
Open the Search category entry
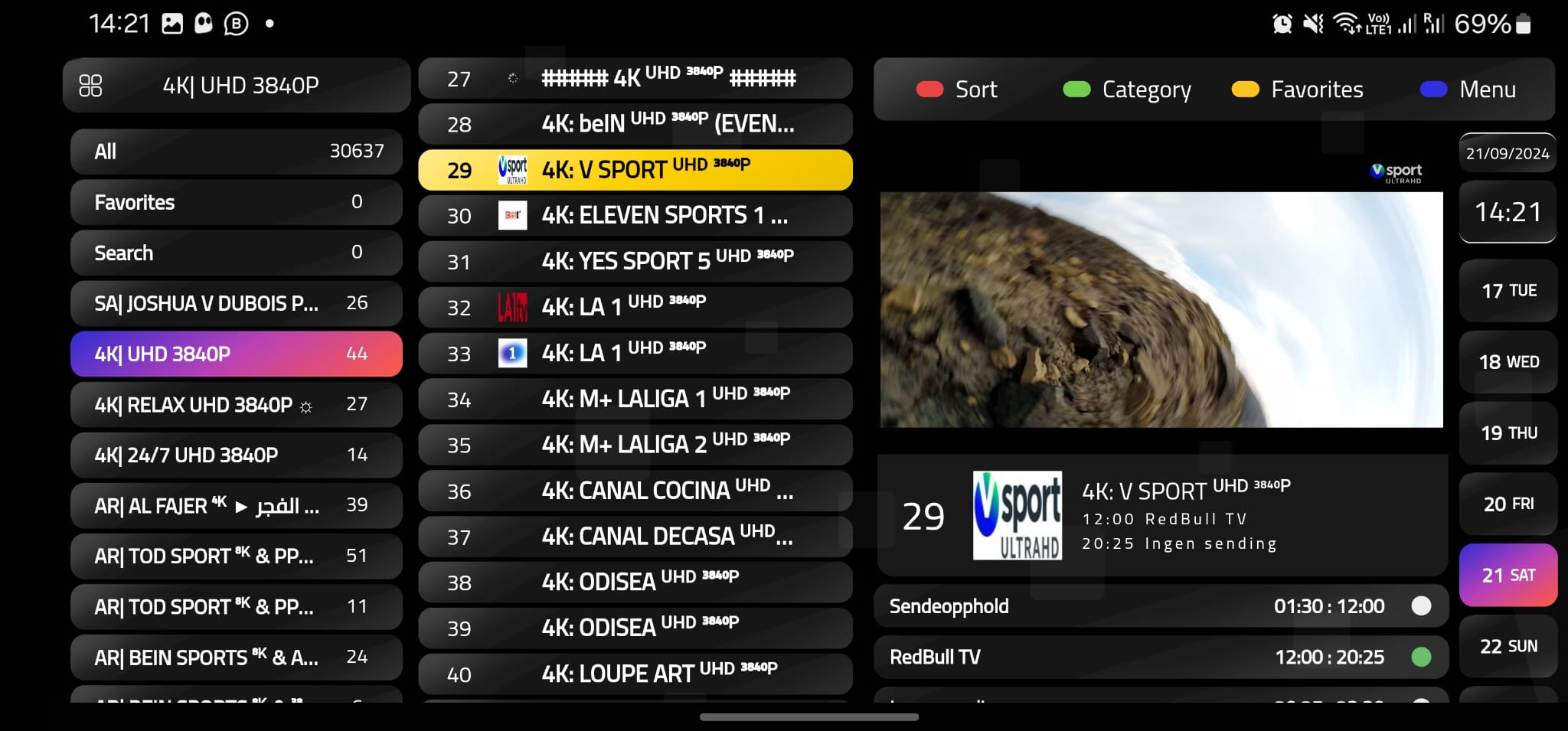click(x=236, y=253)
